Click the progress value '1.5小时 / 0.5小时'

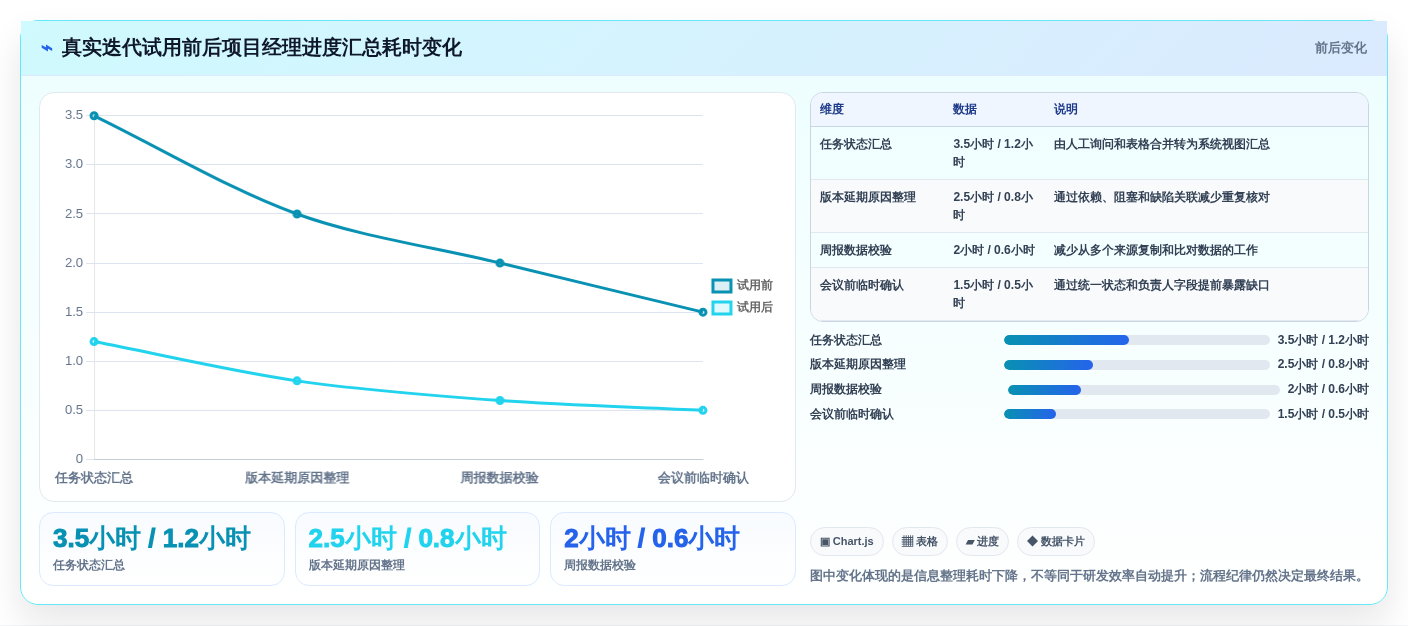[x=1323, y=414]
